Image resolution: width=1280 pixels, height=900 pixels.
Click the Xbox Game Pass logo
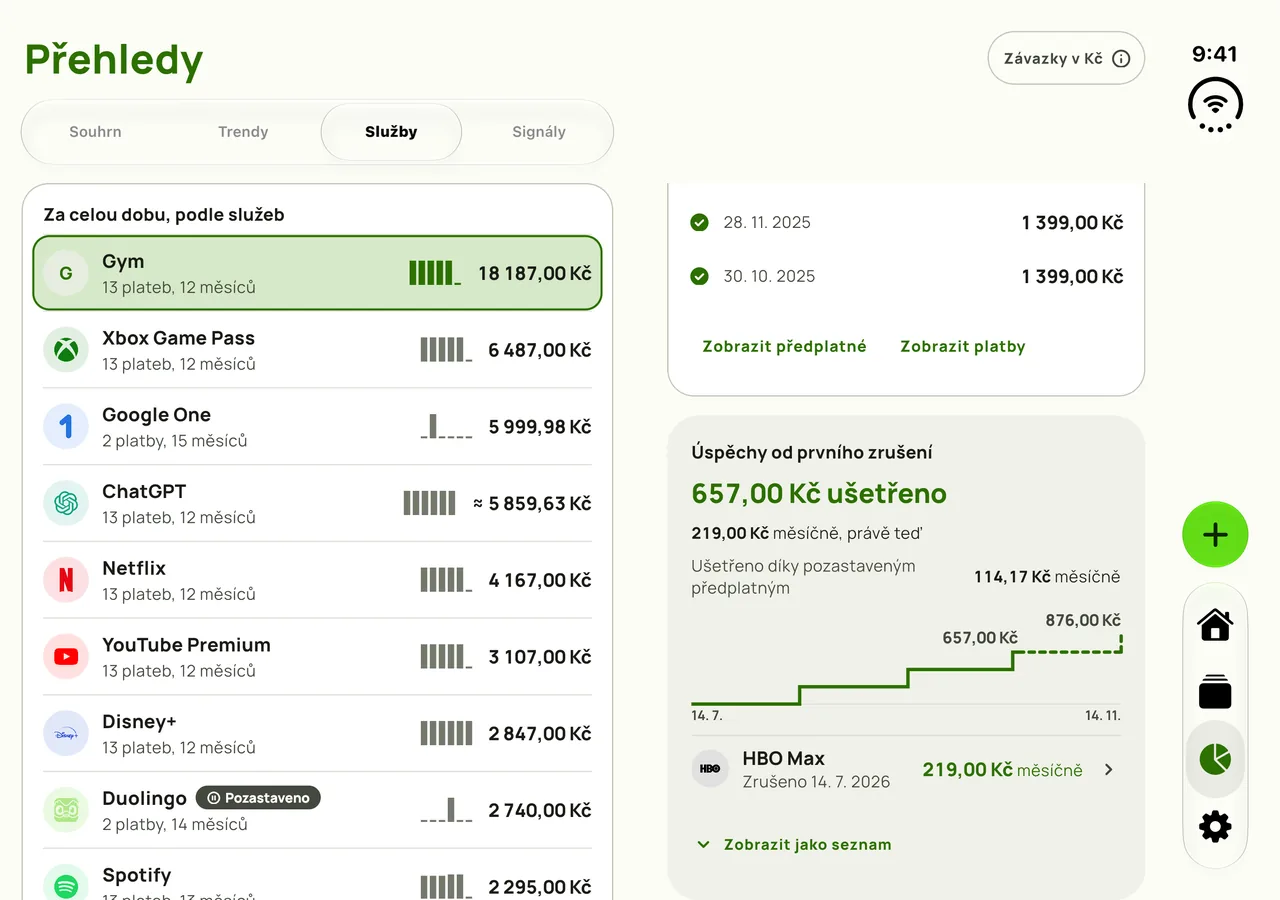point(66,350)
